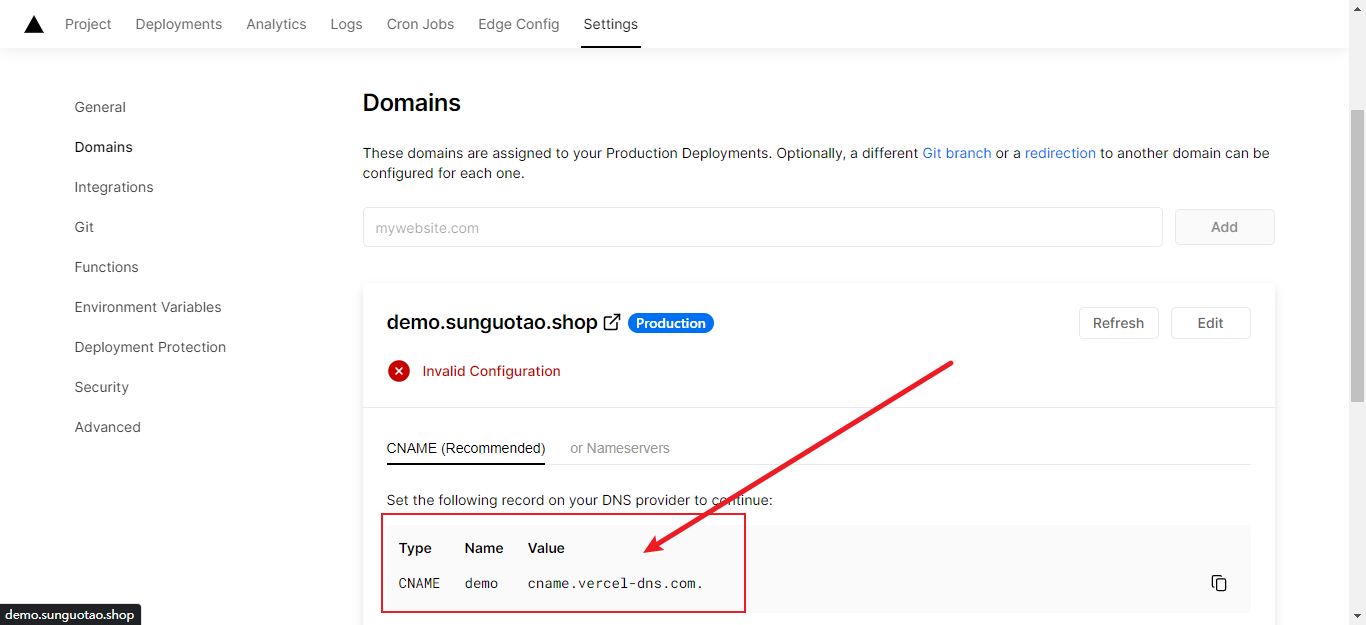1366x625 pixels.
Task: Open the Edge Config tab
Action: [518, 24]
